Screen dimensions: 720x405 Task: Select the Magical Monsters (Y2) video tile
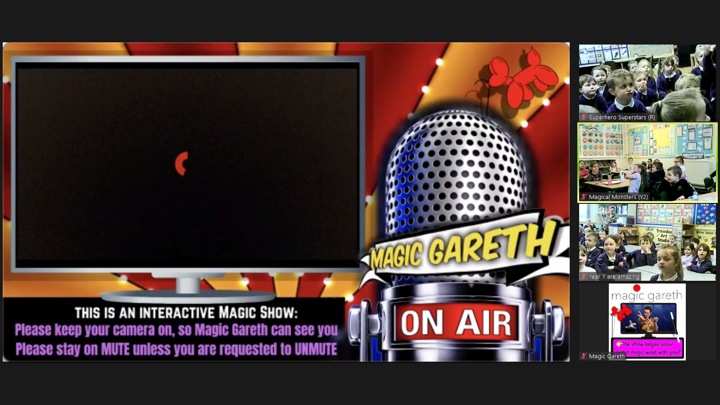pyautogui.click(x=647, y=158)
